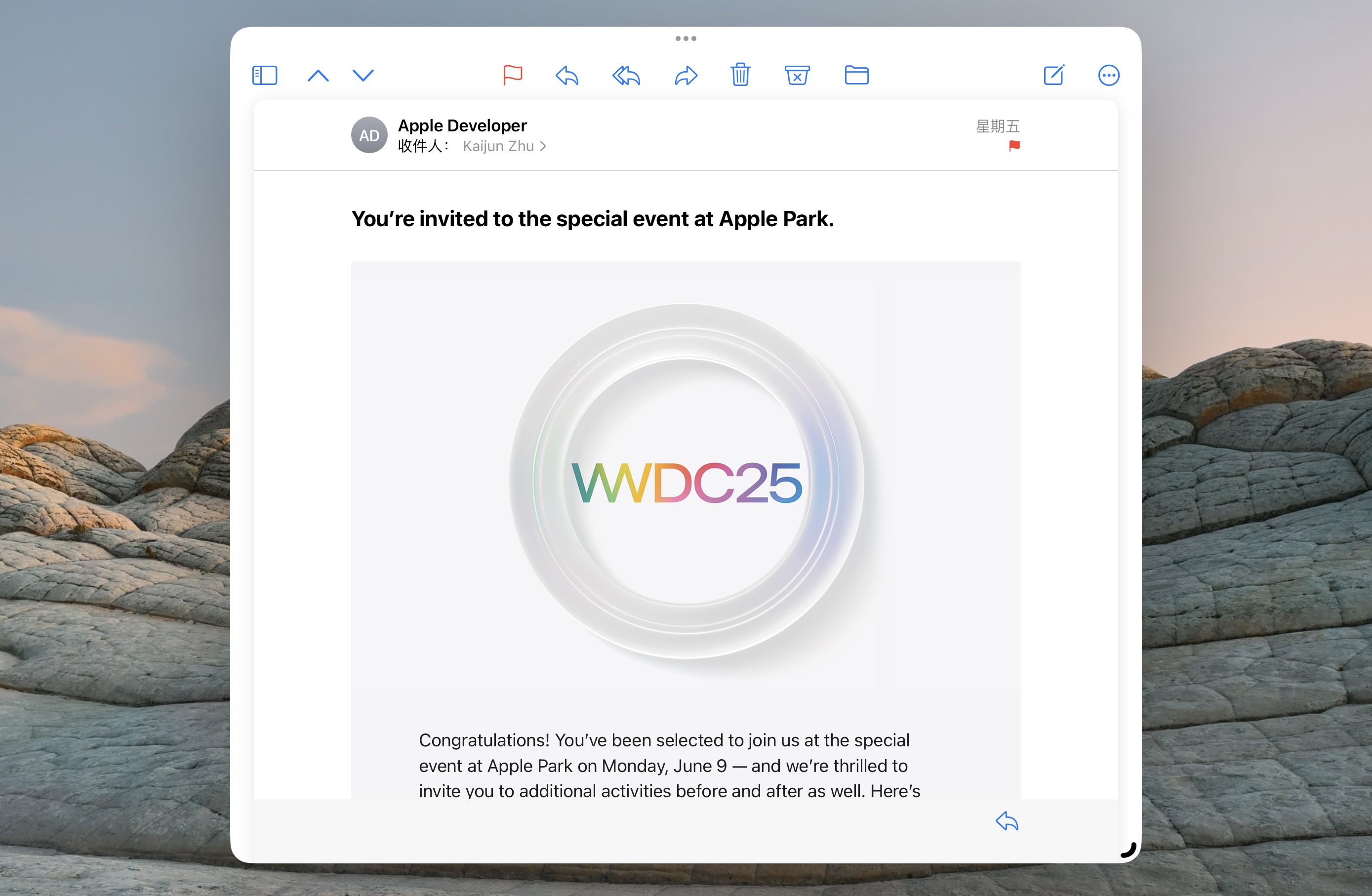Move message to folder icon

pyautogui.click(x=856, y=76)
